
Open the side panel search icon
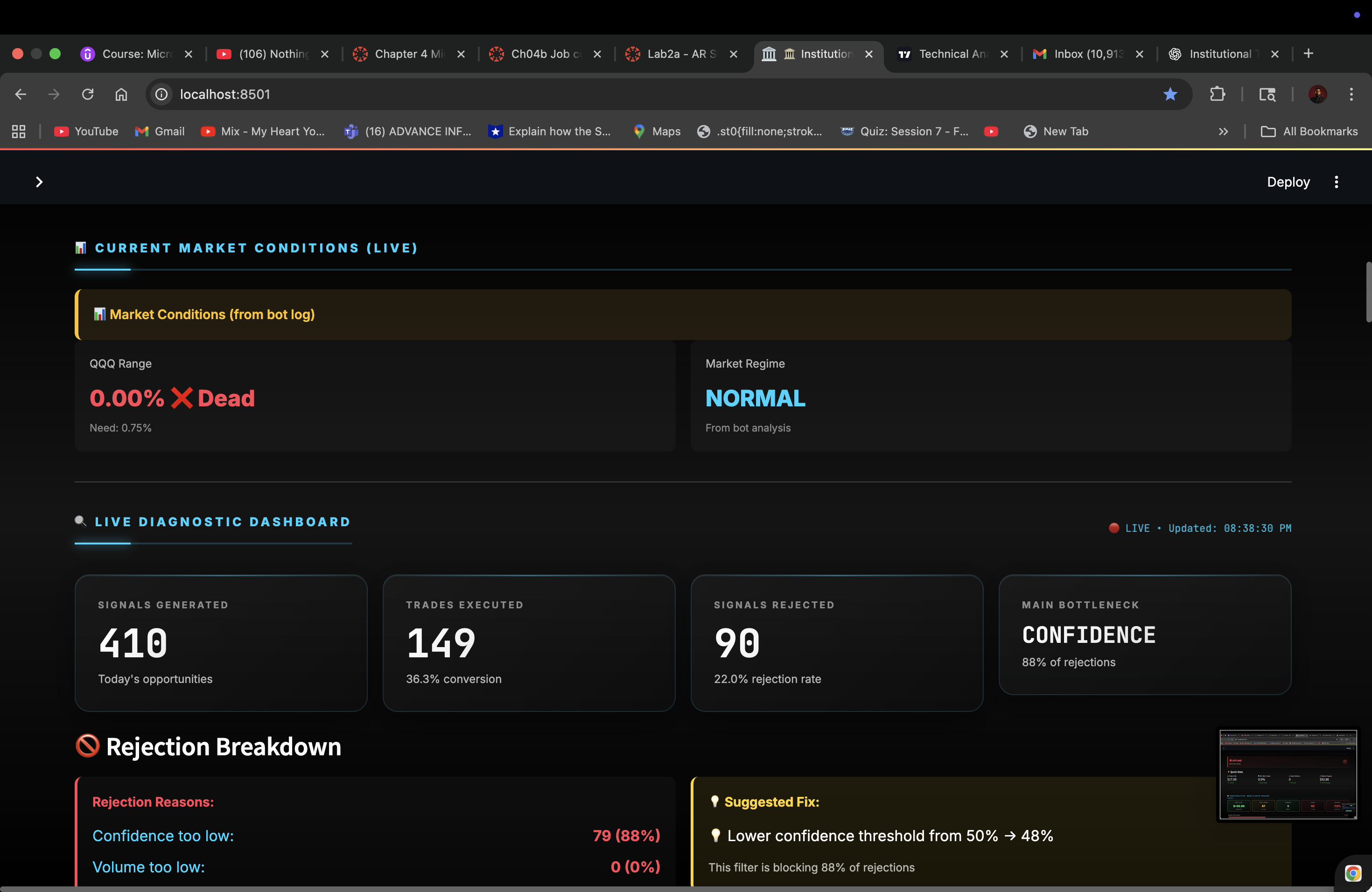[x=1267, y=94]
